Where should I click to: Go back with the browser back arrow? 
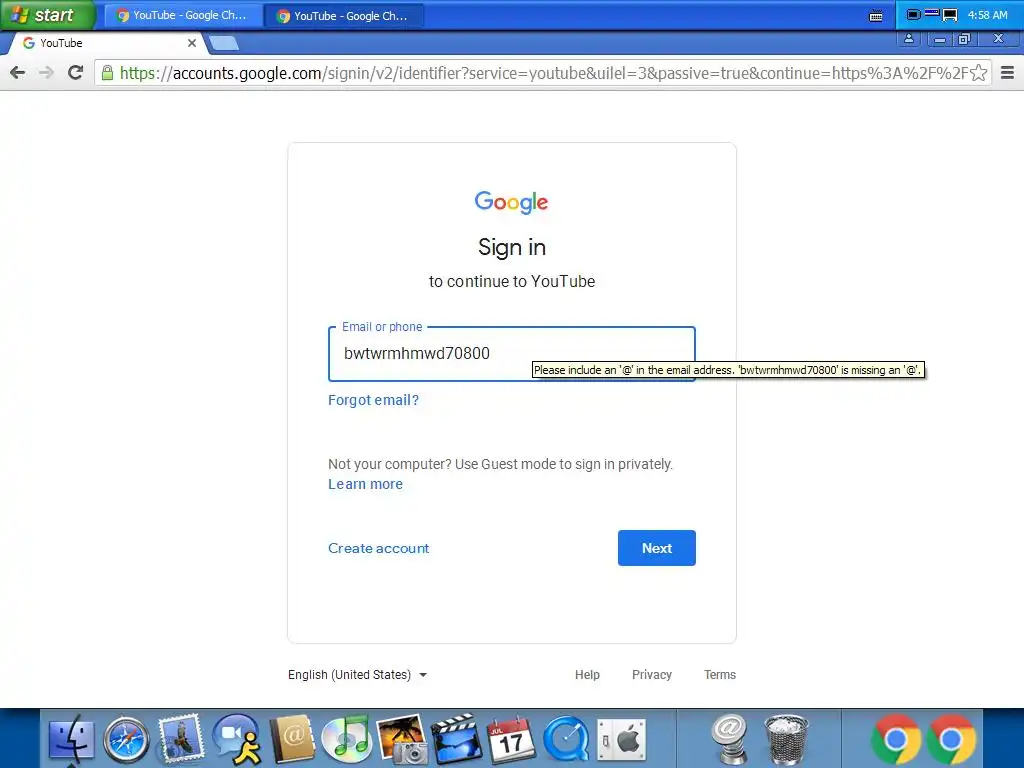pos(18,72)
